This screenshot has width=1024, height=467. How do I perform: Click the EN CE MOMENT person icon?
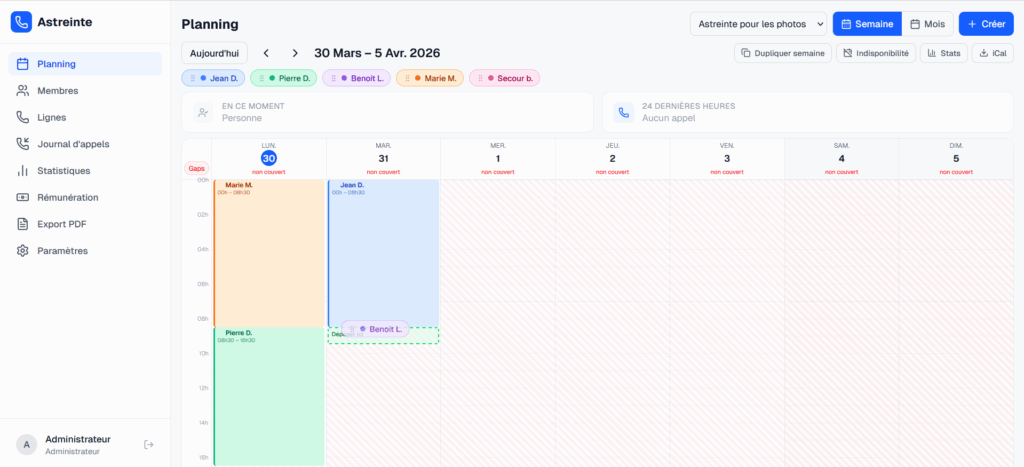(x=204, y=112)
